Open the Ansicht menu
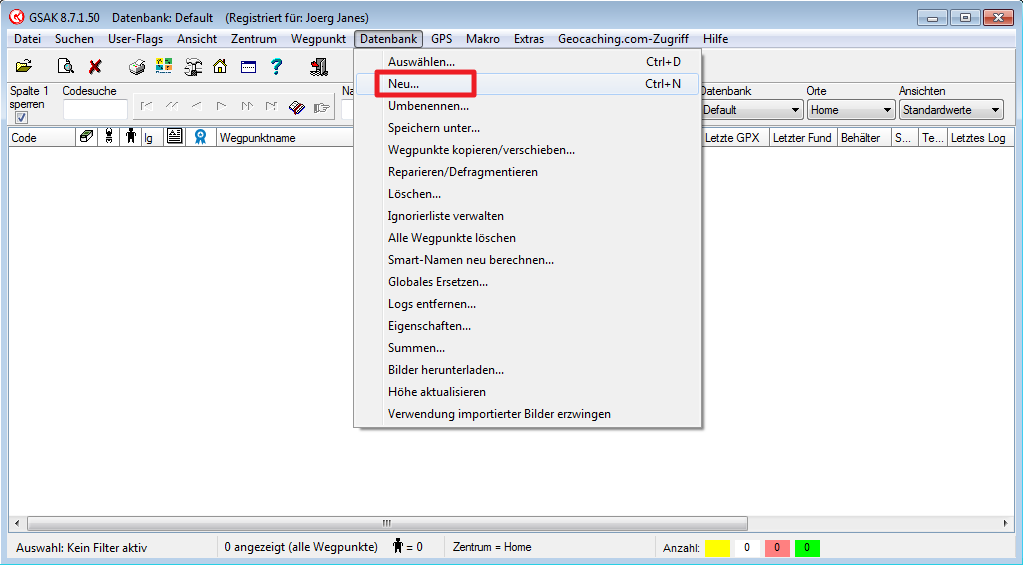The image size is (1023, 565). [197, 38]
